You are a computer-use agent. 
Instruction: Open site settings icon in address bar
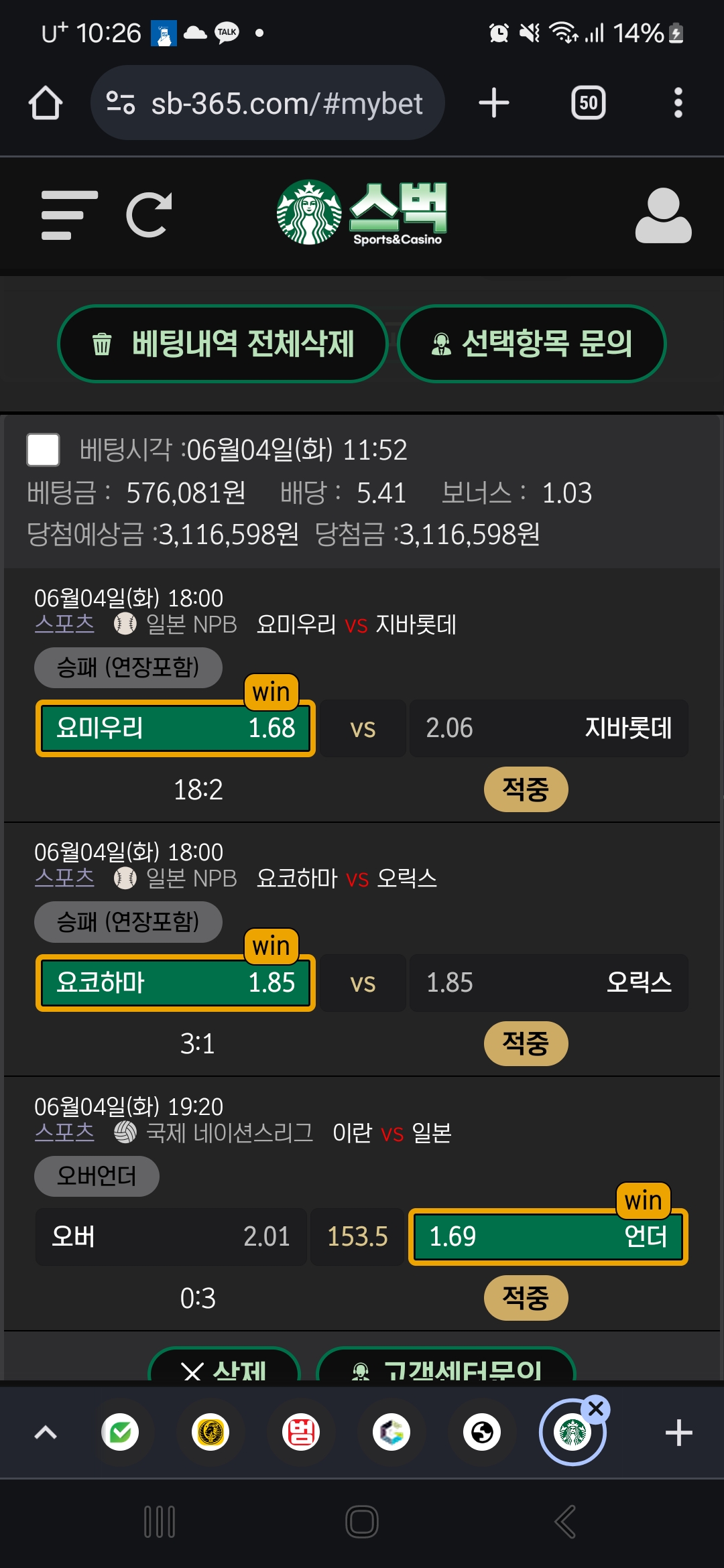click(121, 103)
